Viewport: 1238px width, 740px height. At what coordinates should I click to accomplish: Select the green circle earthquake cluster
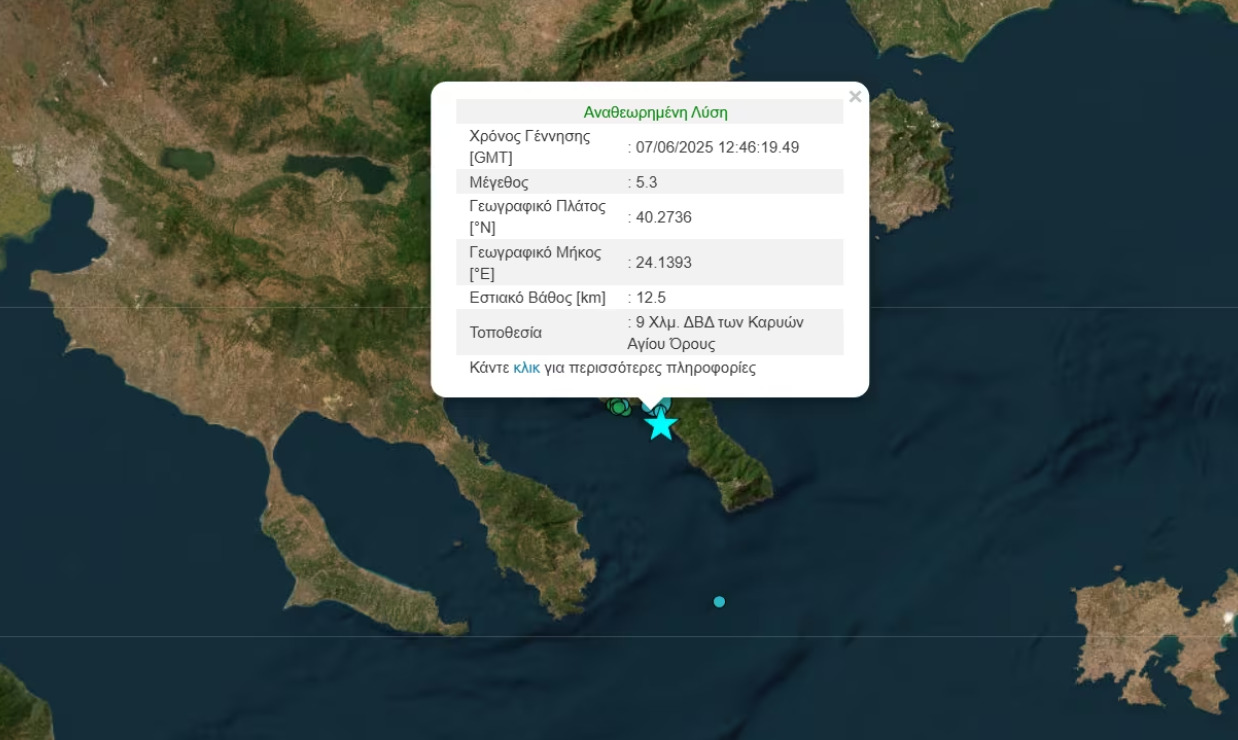click(x=619, y=406)
